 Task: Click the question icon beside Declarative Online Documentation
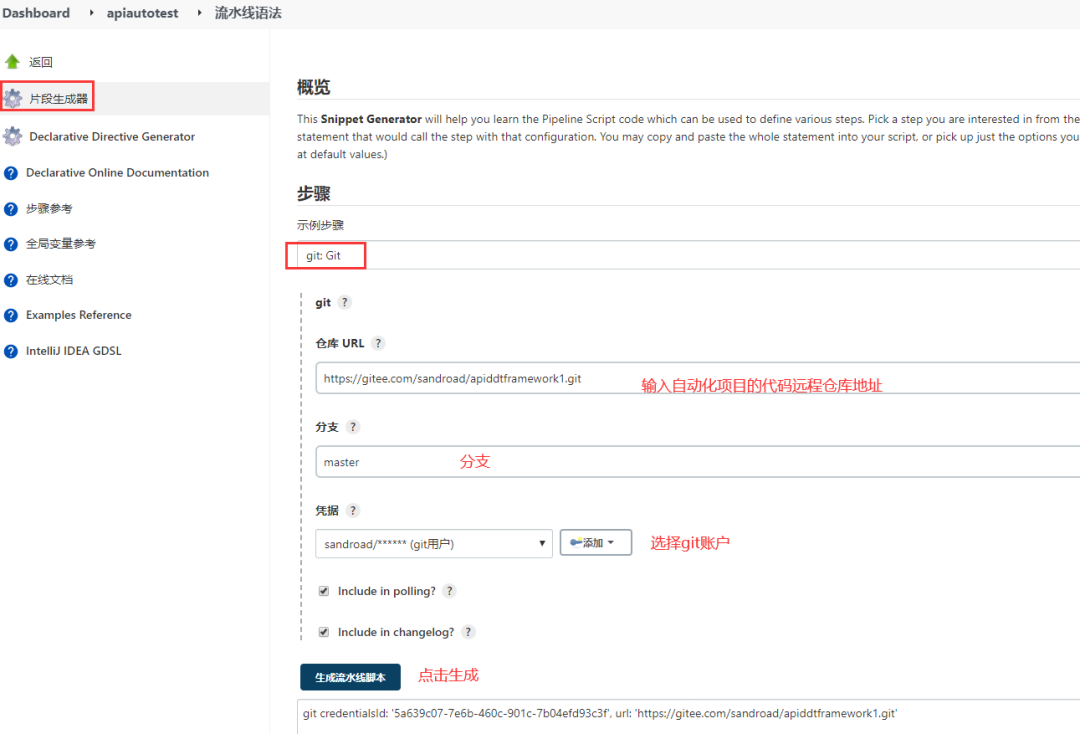click(x=11, y=173)
